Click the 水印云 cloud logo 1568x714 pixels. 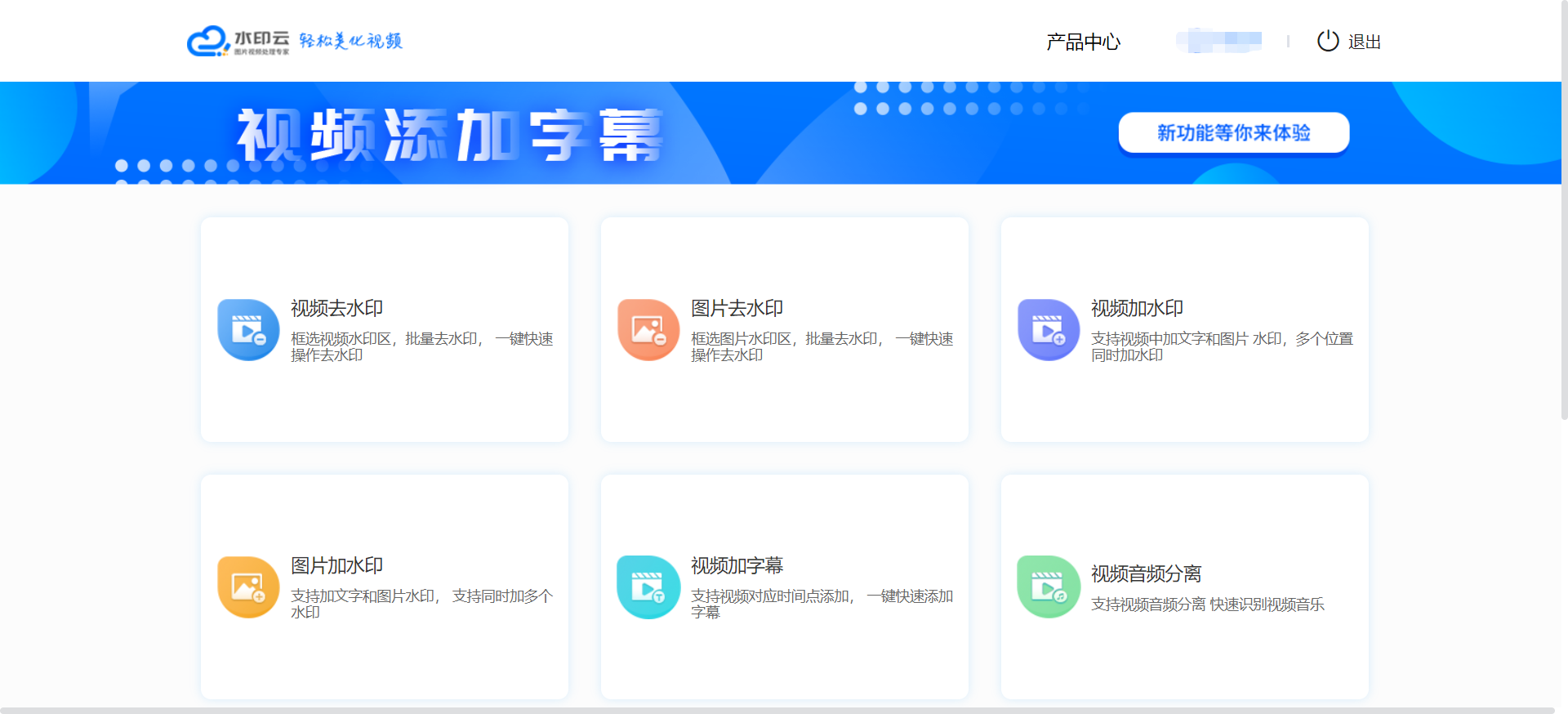[207, 41]
